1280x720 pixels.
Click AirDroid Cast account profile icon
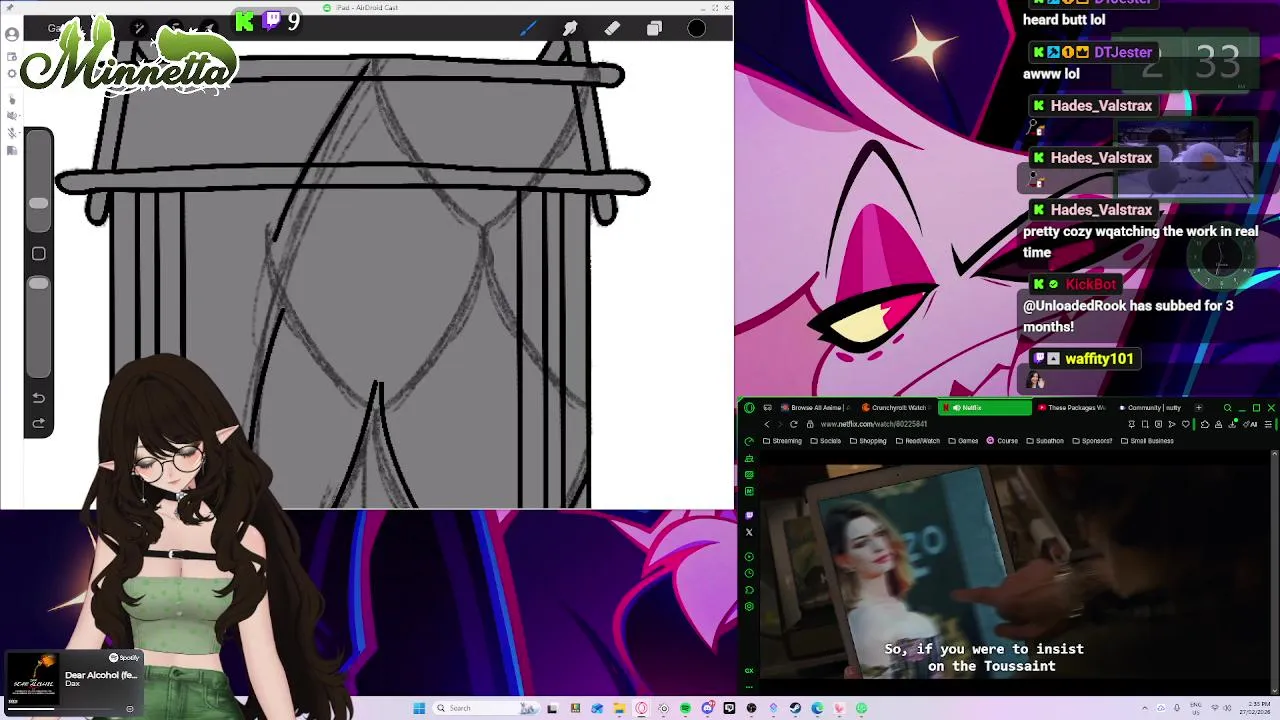(12, 34)
